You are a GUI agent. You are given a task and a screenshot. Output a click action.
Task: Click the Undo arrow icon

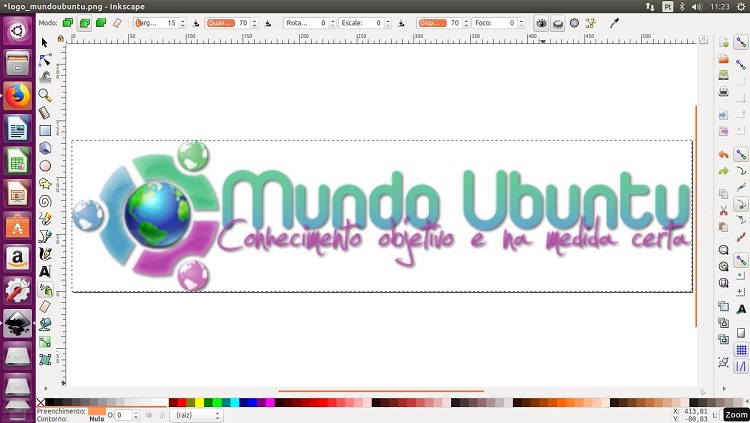click(x=723, y=155)
